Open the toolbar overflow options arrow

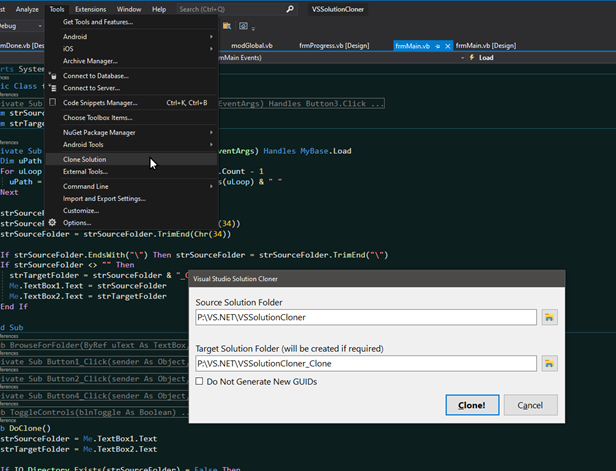(253, 28)
